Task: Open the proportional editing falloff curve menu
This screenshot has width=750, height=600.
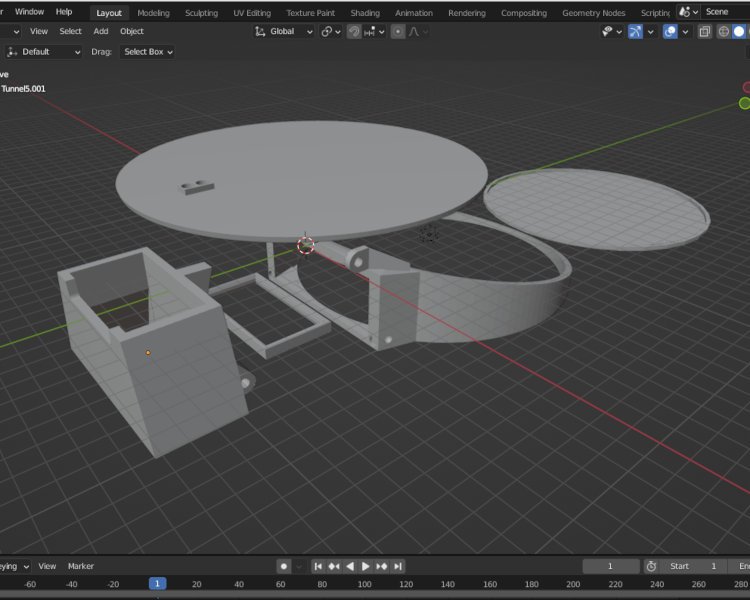Action: 418,32
